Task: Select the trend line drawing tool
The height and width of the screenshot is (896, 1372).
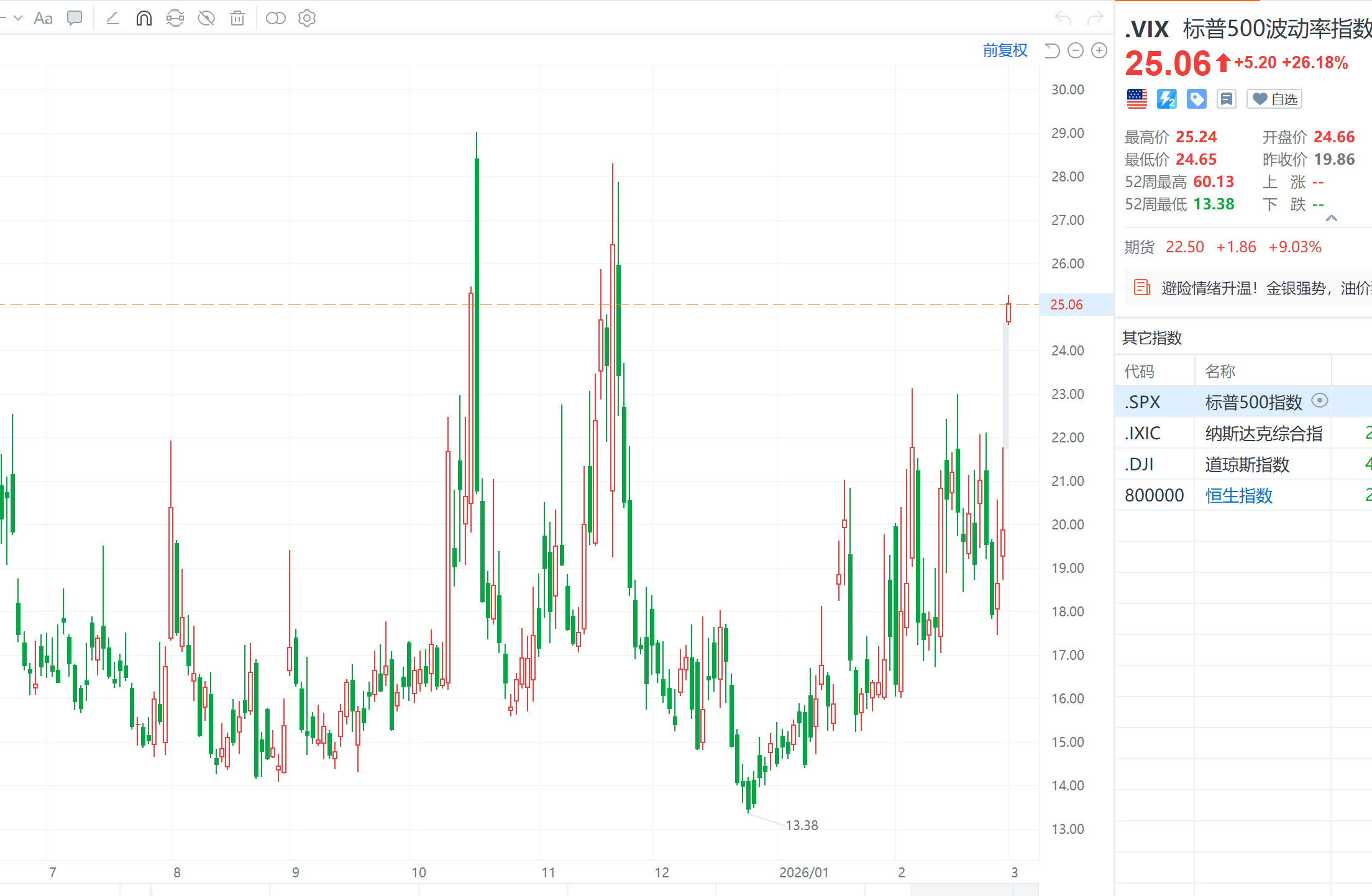Action: pos(112,19)
